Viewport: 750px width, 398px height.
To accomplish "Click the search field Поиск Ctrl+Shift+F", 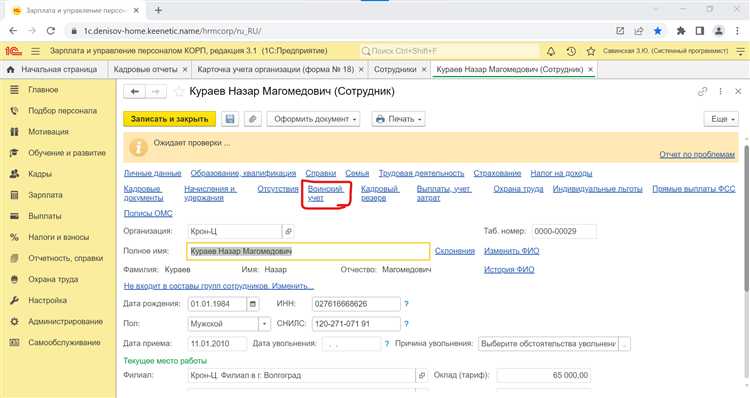I will pyautogui.click(x=449, y=51).
